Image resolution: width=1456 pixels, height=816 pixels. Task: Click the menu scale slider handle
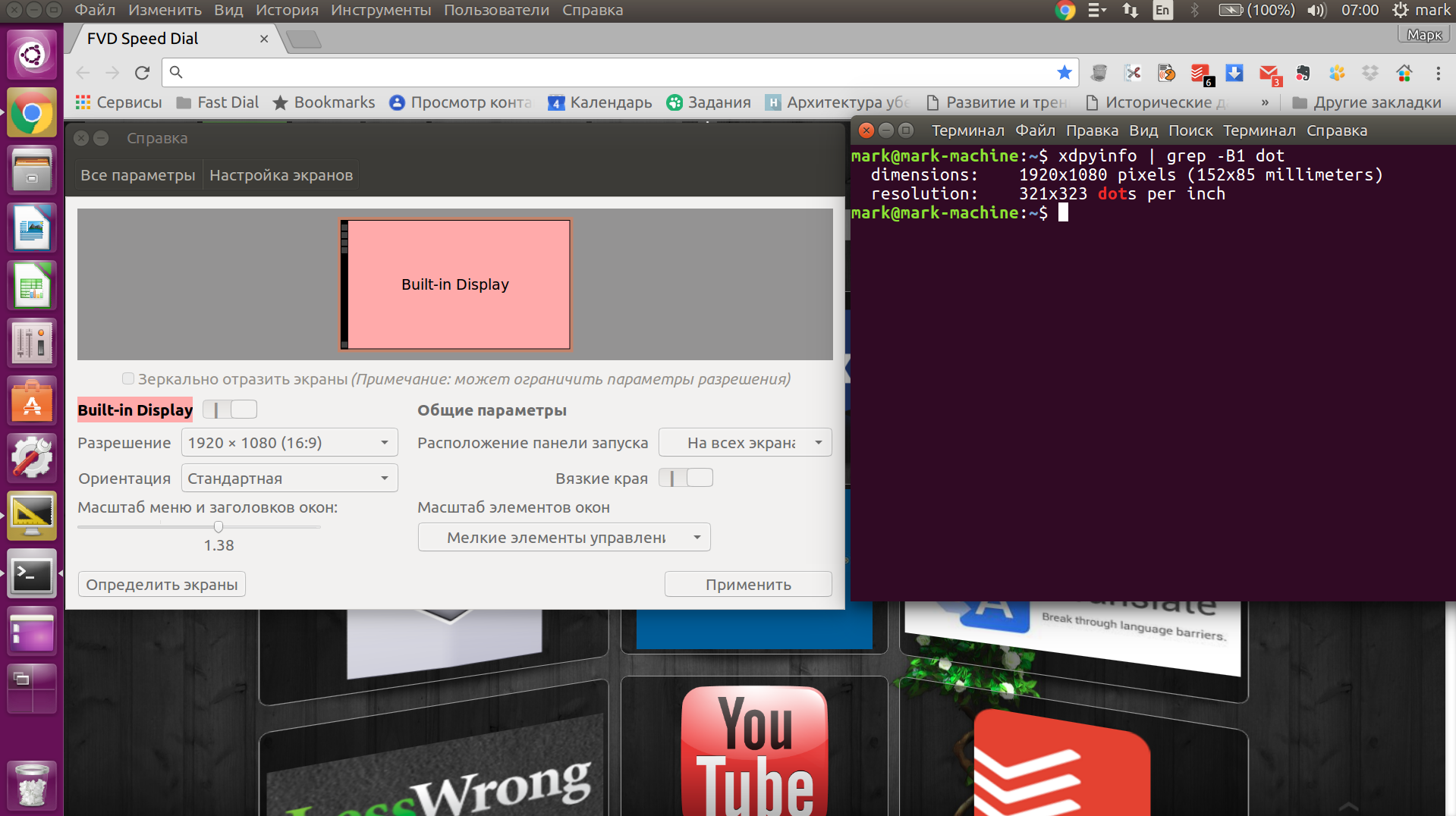pyautogui.click(x=219, y=526)
